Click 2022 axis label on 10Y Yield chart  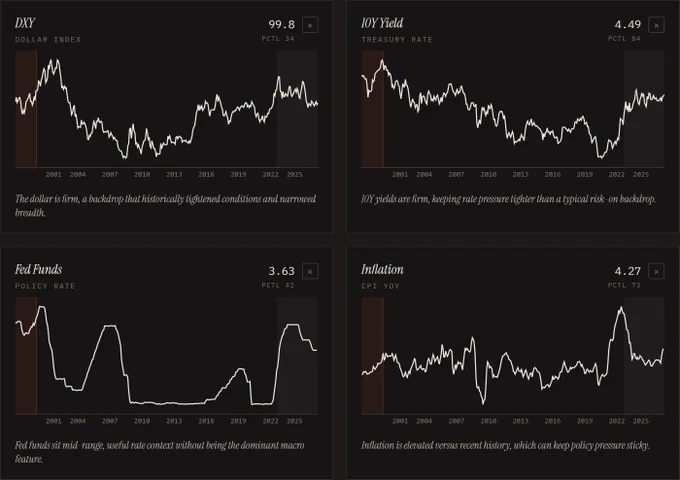[617, 174]
